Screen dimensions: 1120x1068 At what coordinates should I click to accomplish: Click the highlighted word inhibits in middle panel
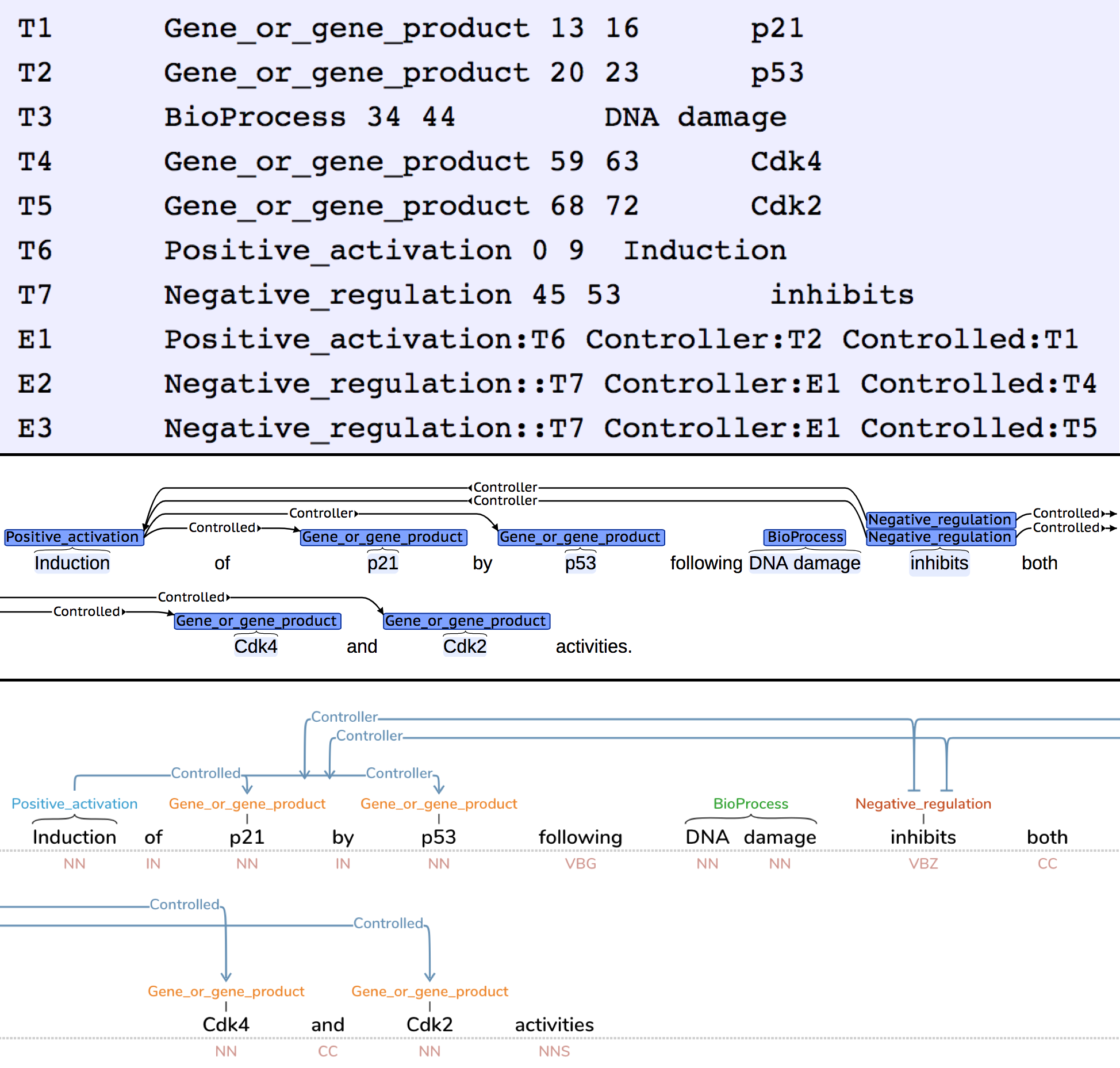click(938, 562)
